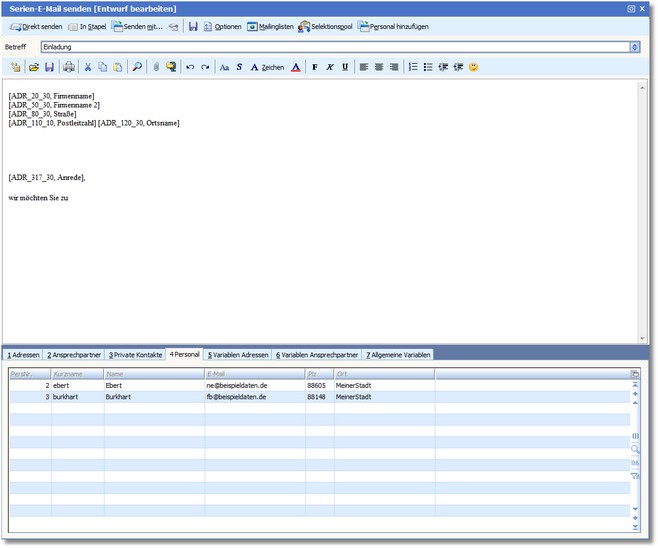This screenshot has height=548, width=658.
Task: Insert a smiley emoticon
Action: point(473,67)
